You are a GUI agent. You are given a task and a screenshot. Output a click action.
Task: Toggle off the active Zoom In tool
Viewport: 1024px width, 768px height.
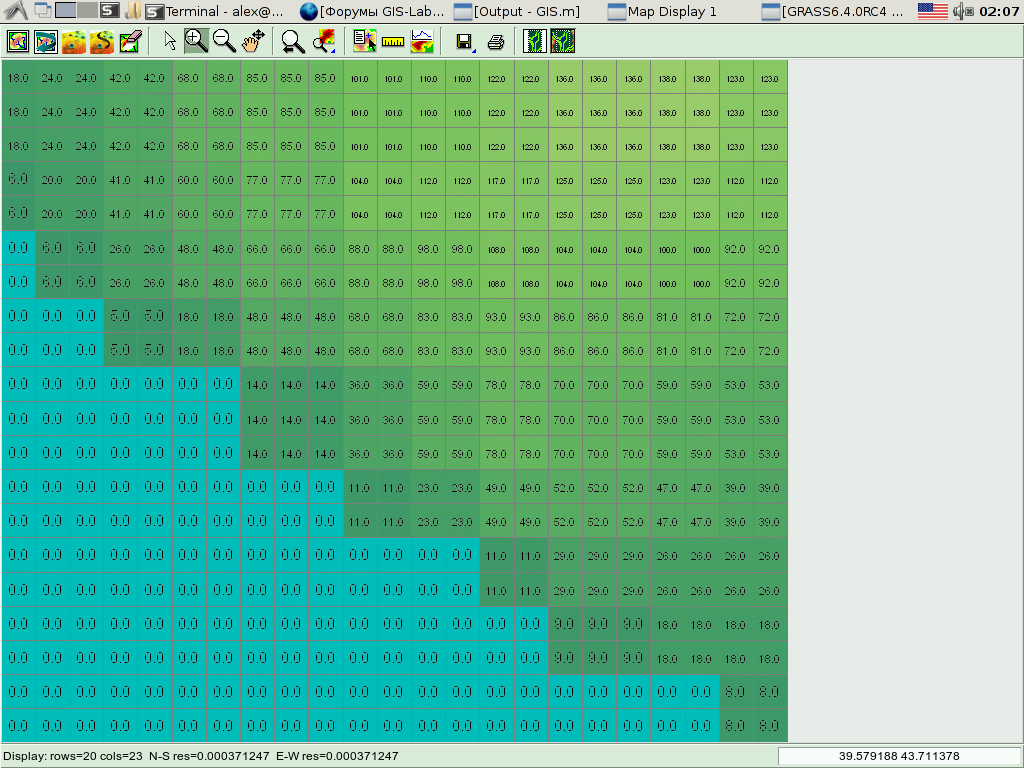click(197, 41)
